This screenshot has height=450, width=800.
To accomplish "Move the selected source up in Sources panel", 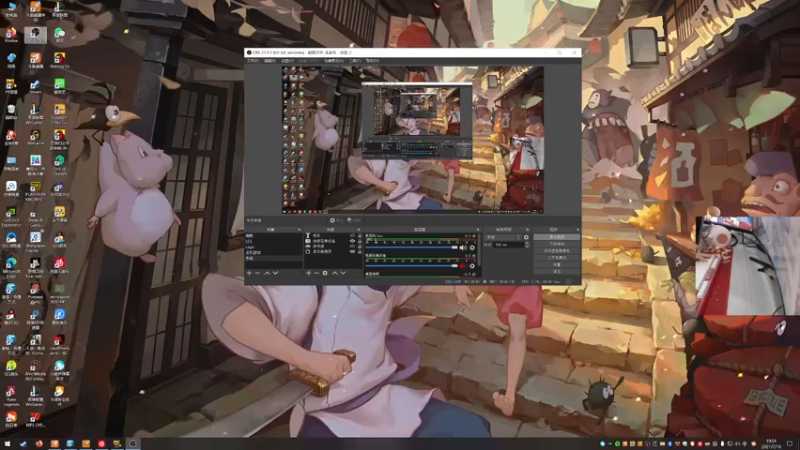I will click(x=335, y=273).
